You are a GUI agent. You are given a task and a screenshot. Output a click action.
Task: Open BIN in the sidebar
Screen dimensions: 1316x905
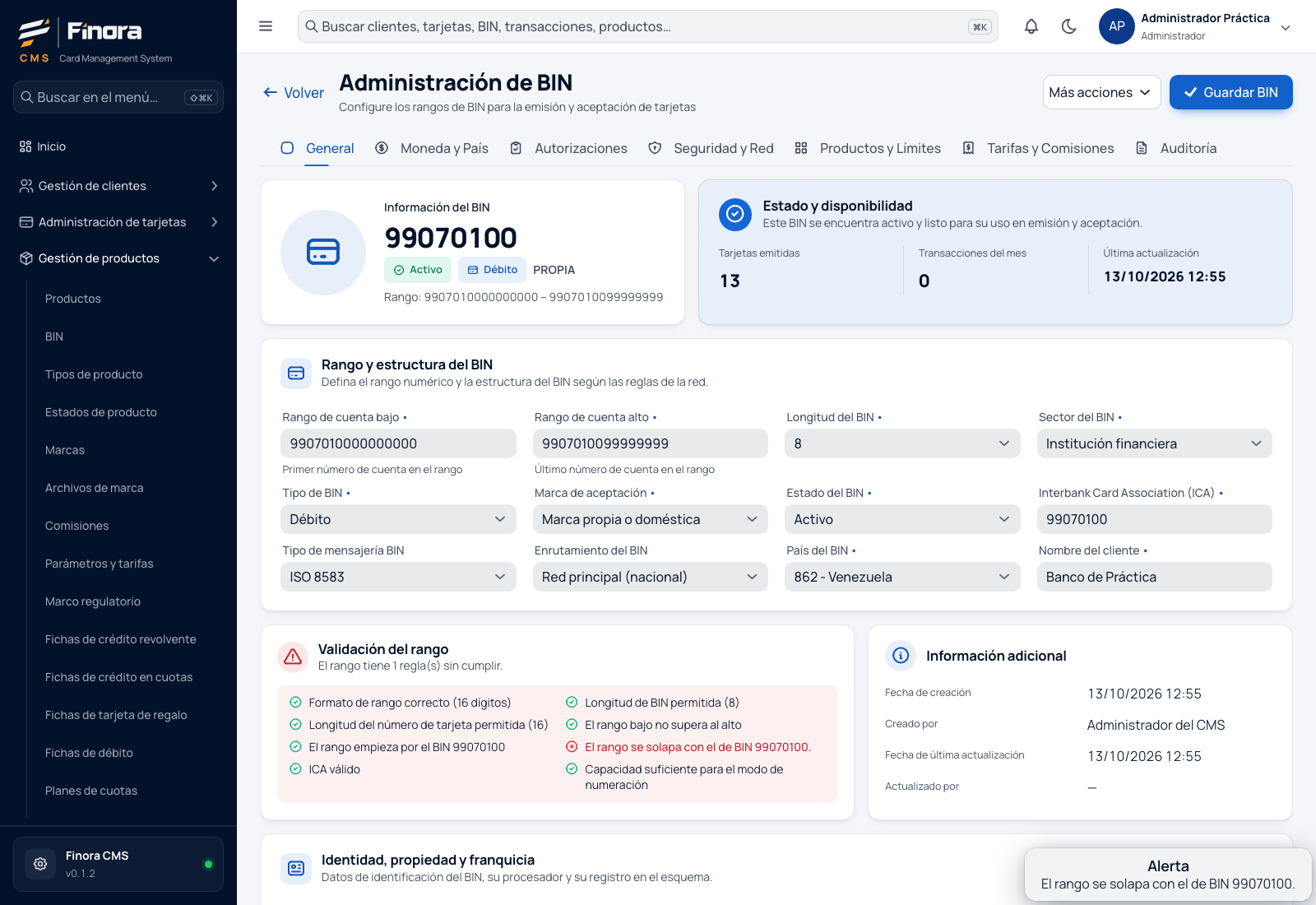click(x=54, y=336)
